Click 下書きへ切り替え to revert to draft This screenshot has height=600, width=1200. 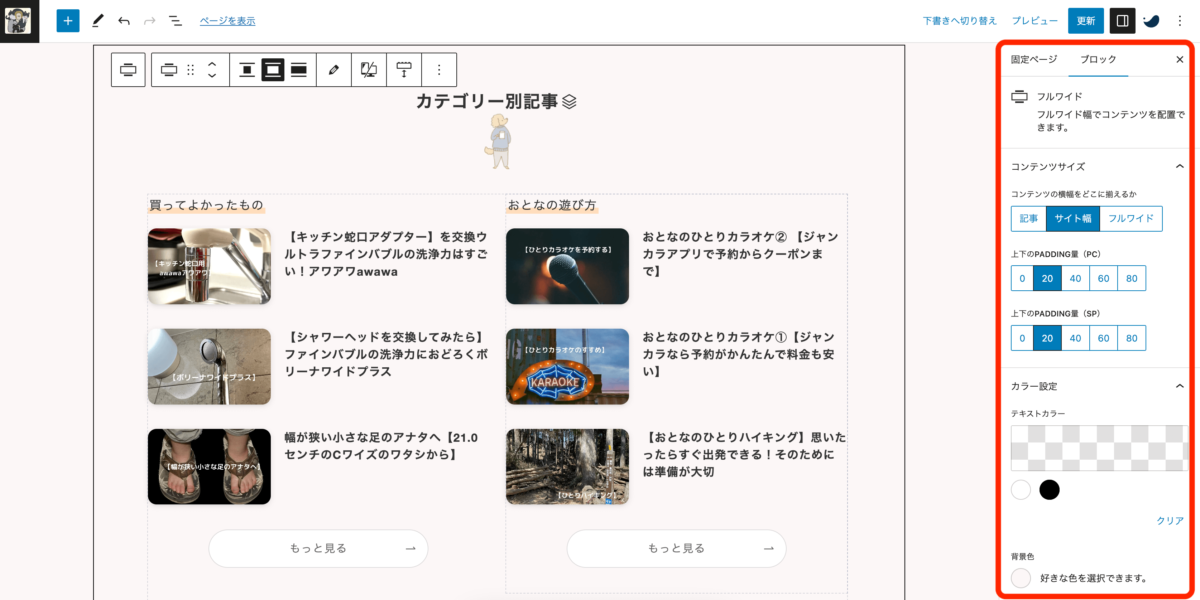coord(960,20)
